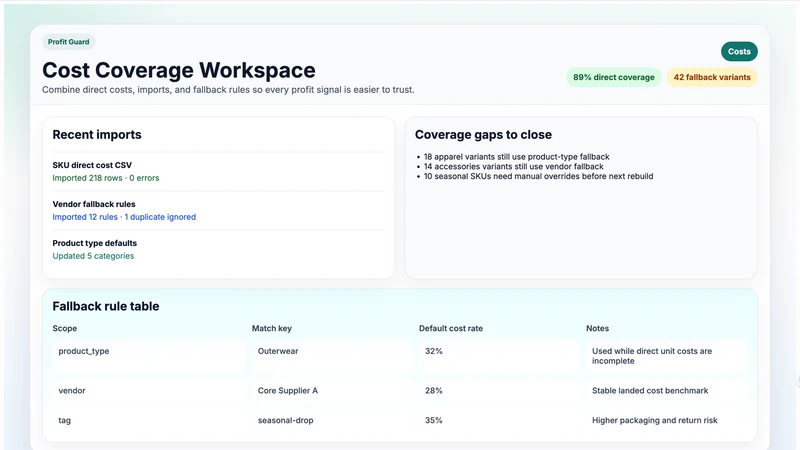
Task: Click the 14 accessories variants bullet
Action: click(513, 166)
